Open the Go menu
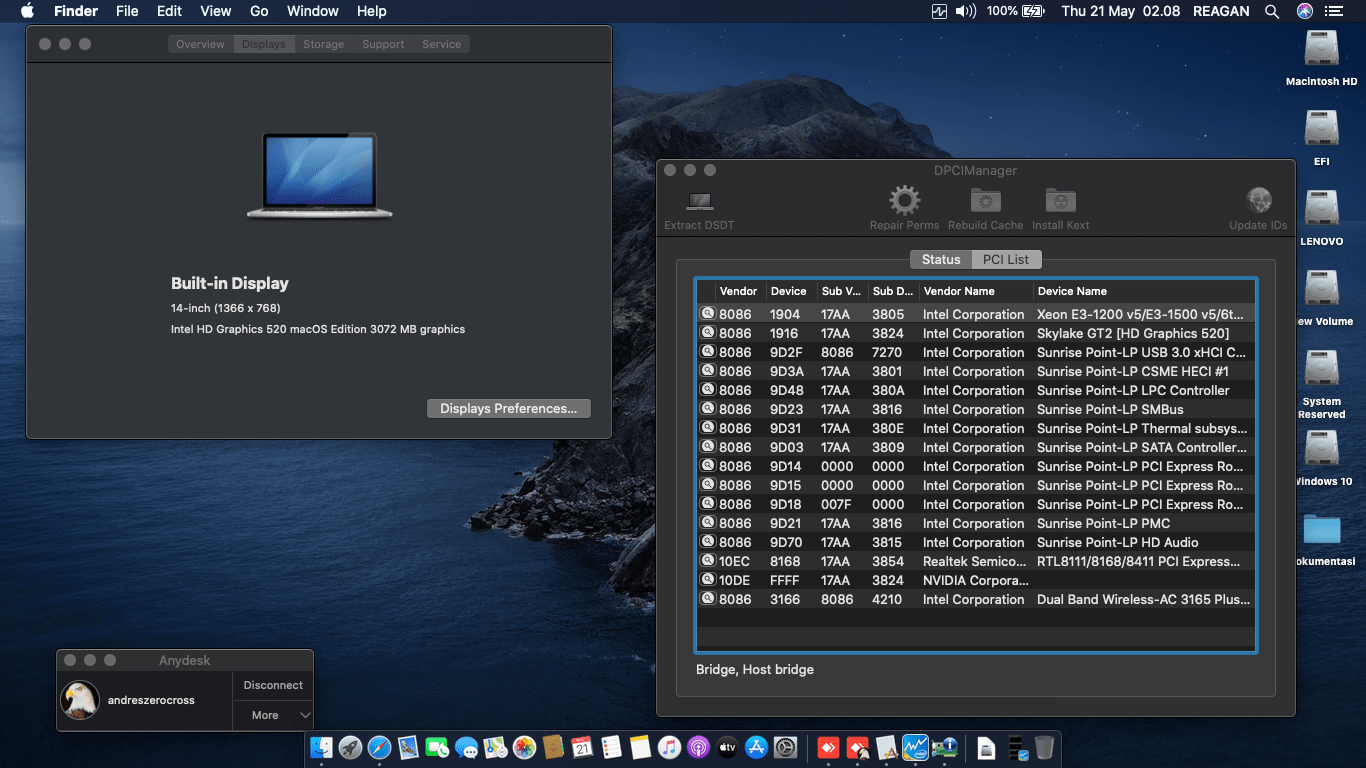Screen dimensions: 1366x768 tap(259, 11)
